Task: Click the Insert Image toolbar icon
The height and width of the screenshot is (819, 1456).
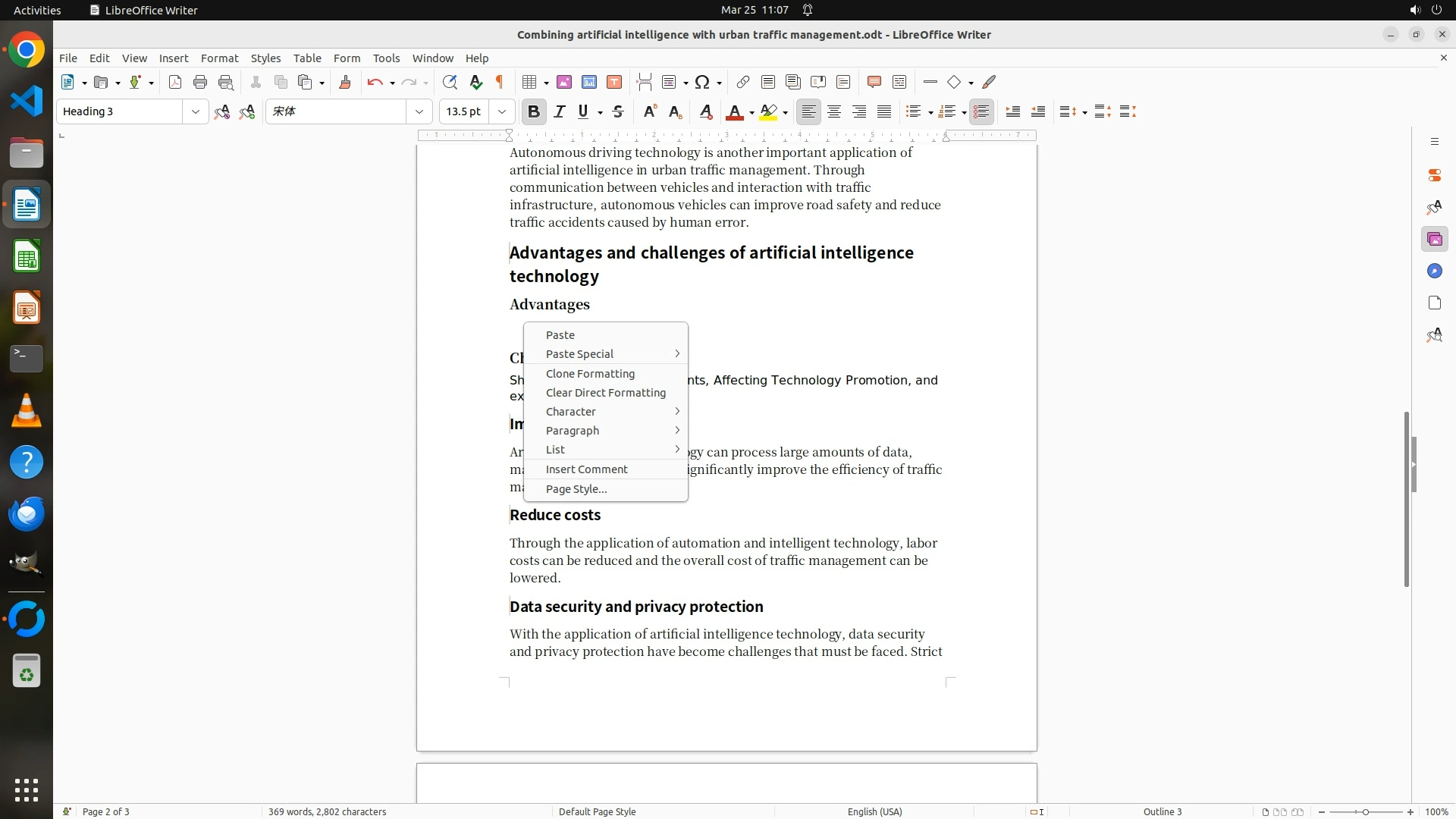Action: tap(563, 82)
